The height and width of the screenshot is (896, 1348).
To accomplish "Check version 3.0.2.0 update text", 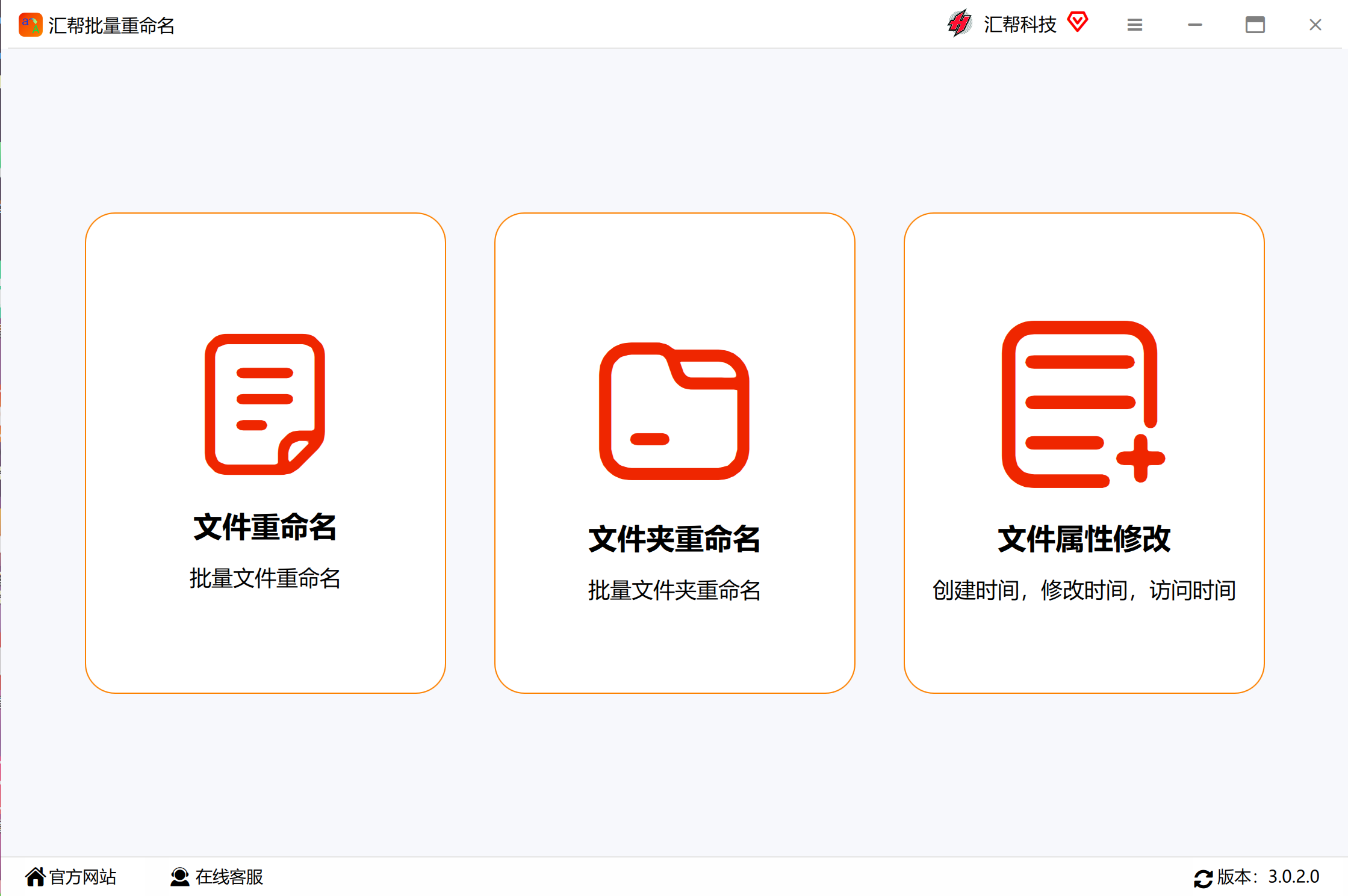I will click(x=1268, y=877).
